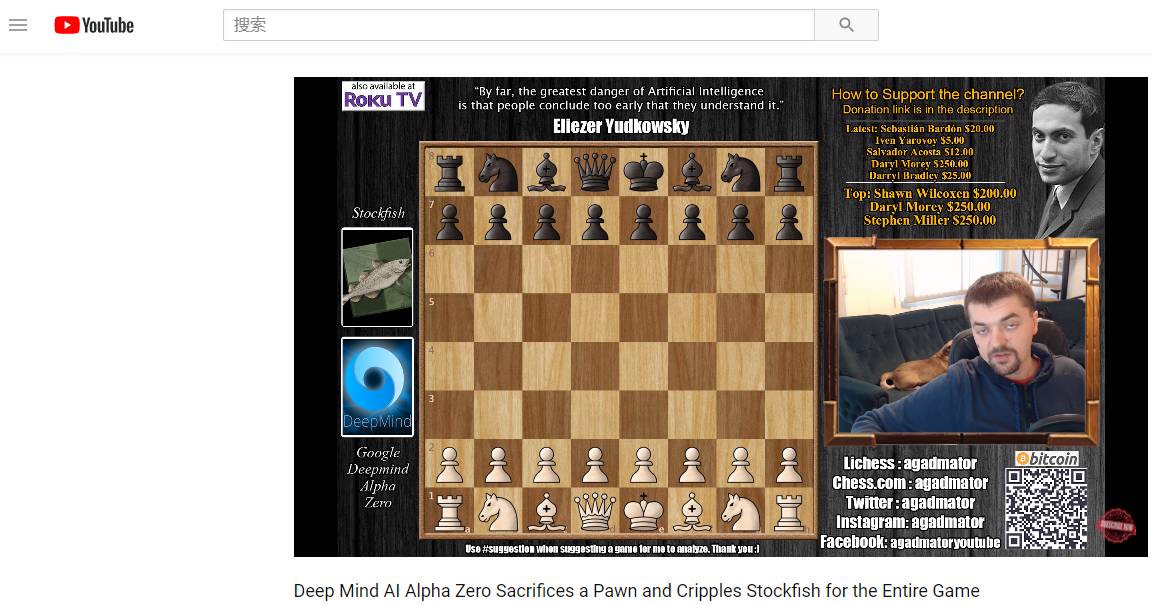Click 'Donation link is in the description'
This screenshot has height=605, width=1153.
(x=928, y=110)
